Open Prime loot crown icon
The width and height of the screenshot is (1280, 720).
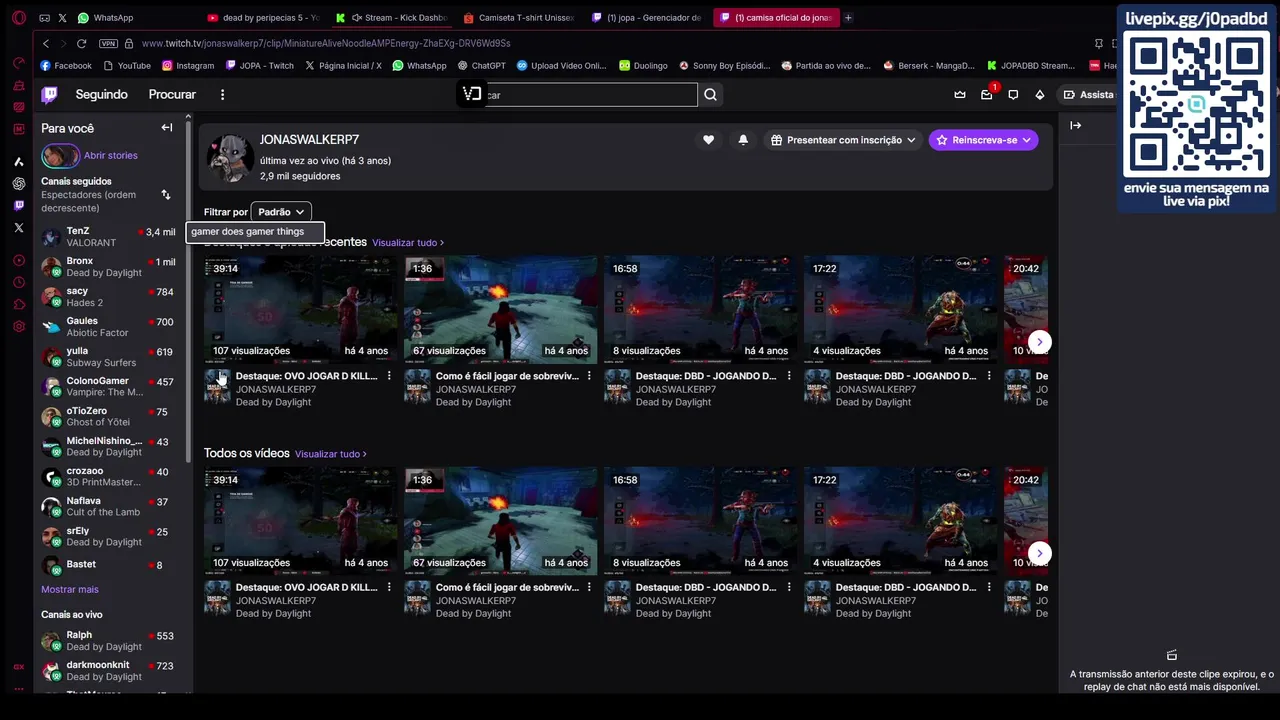point(960,94)
